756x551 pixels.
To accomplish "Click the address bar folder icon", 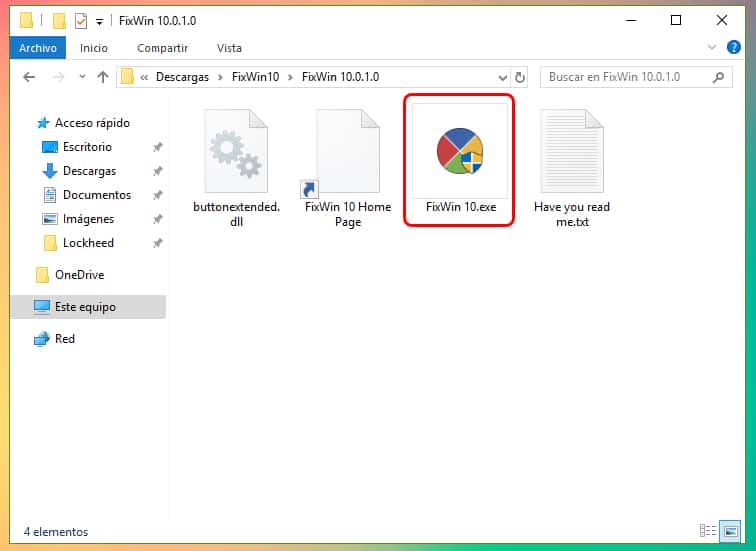I will coord(127,77).
